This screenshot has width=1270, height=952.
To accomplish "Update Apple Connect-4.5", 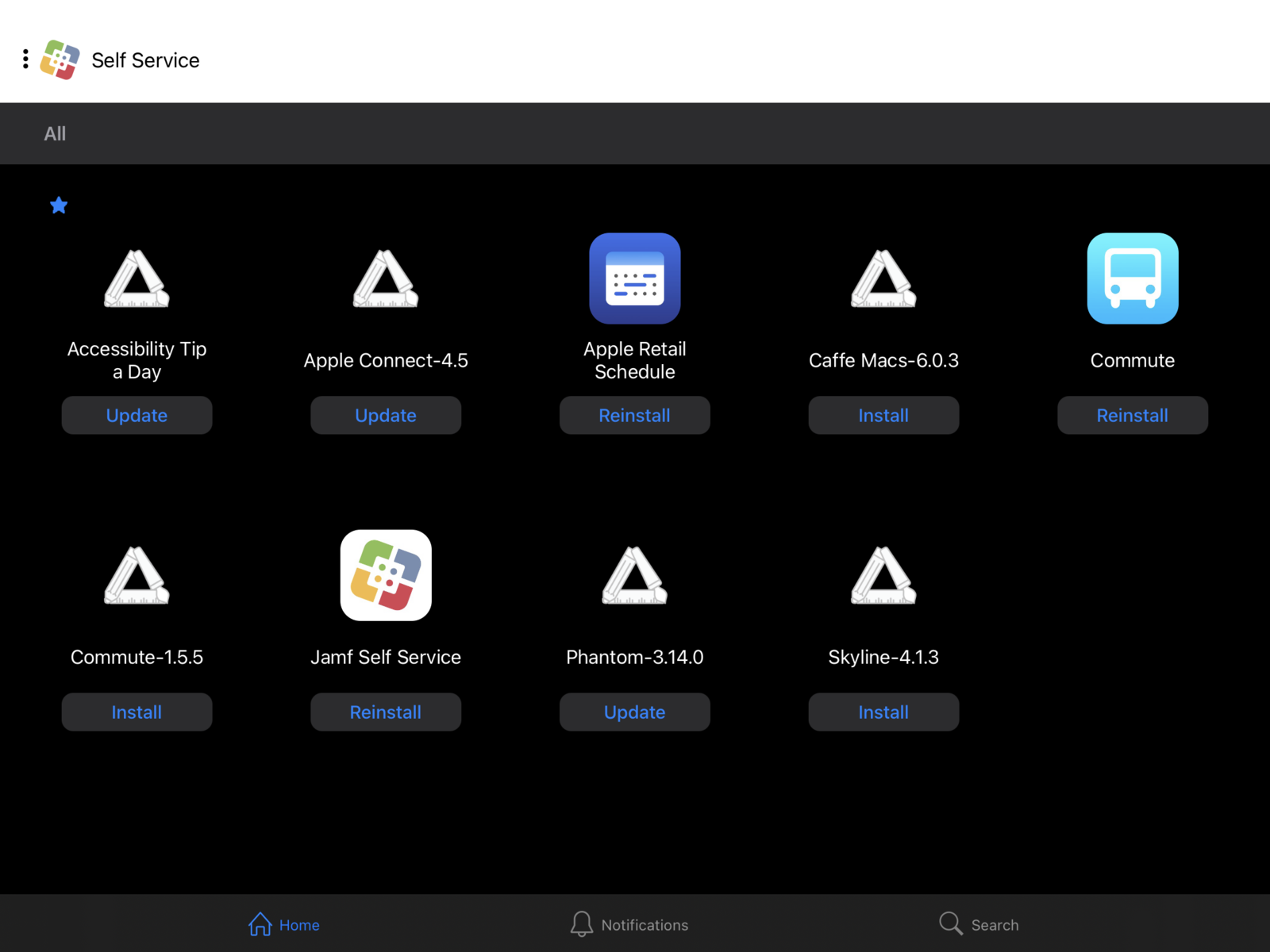I will pos(386,415).
